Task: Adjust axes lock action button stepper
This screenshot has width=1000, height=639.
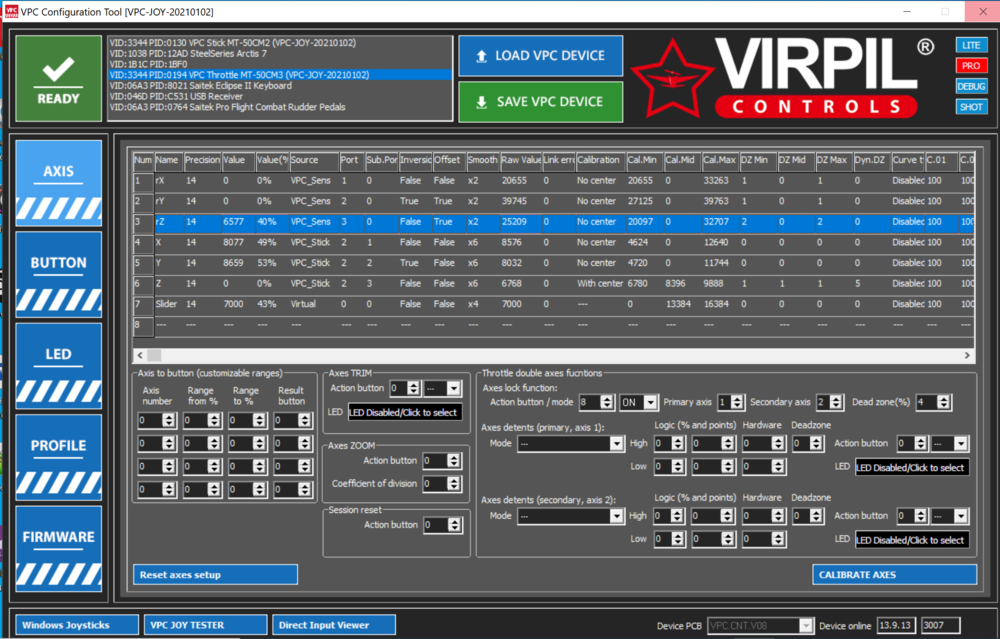Action: [x=607, y=402]
